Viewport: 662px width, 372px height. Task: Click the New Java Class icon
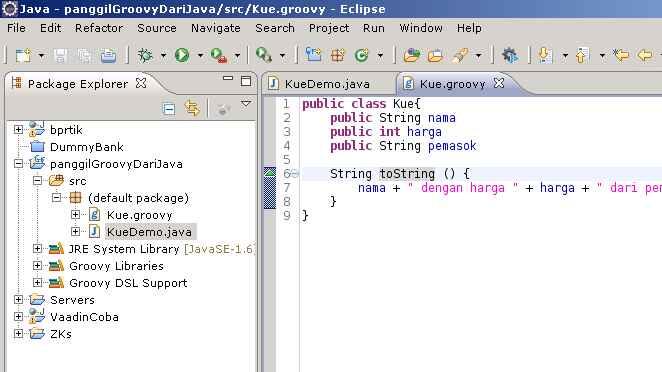click(x=362, y=55)
